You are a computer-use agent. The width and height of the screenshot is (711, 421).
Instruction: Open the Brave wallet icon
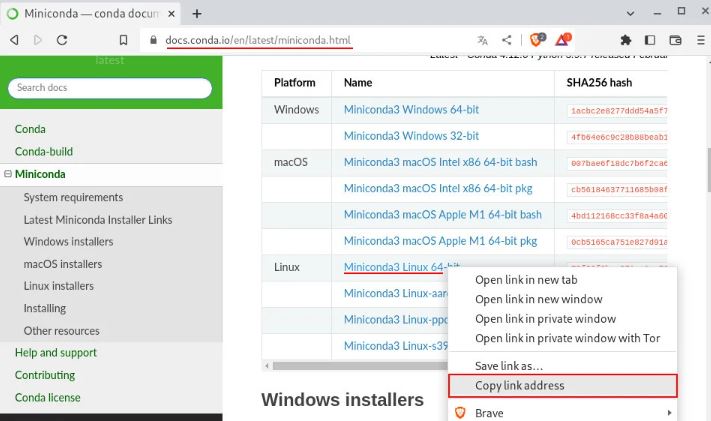[x=675, y=40]
